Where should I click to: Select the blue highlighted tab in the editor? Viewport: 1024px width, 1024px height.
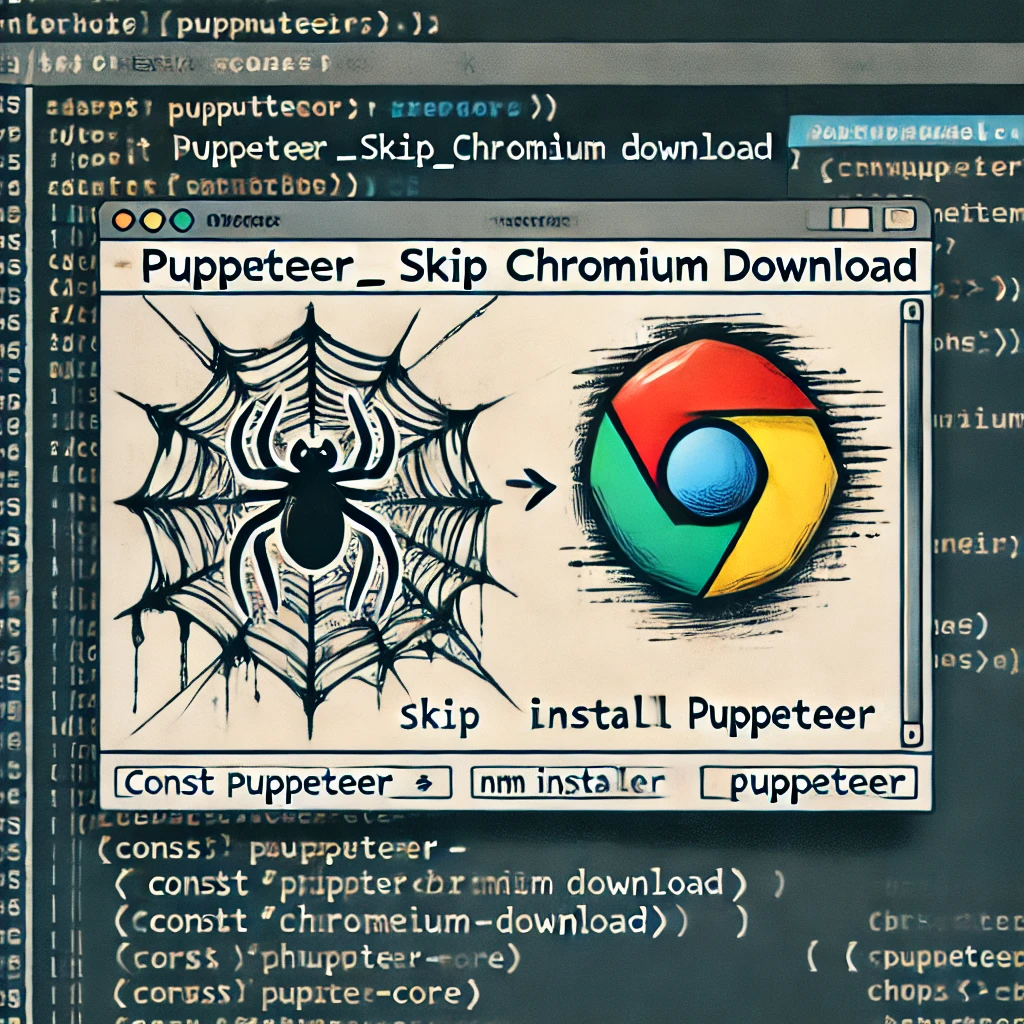coord(898,133)
